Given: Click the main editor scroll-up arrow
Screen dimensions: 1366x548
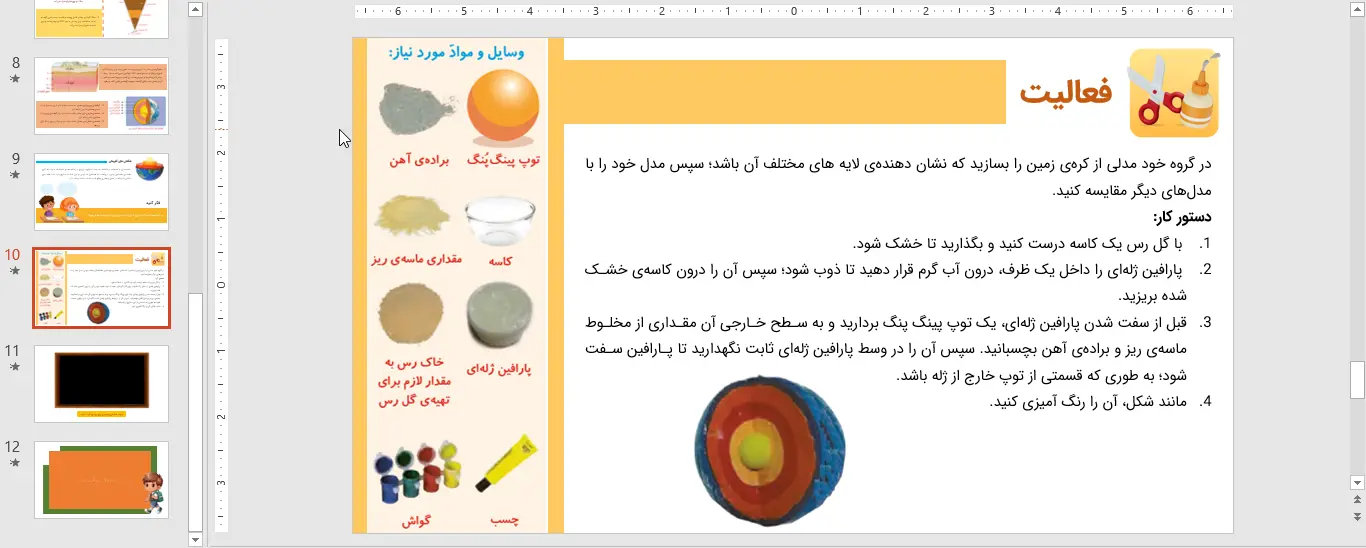Looking at the screenshot, I should tap(1357, 8).
